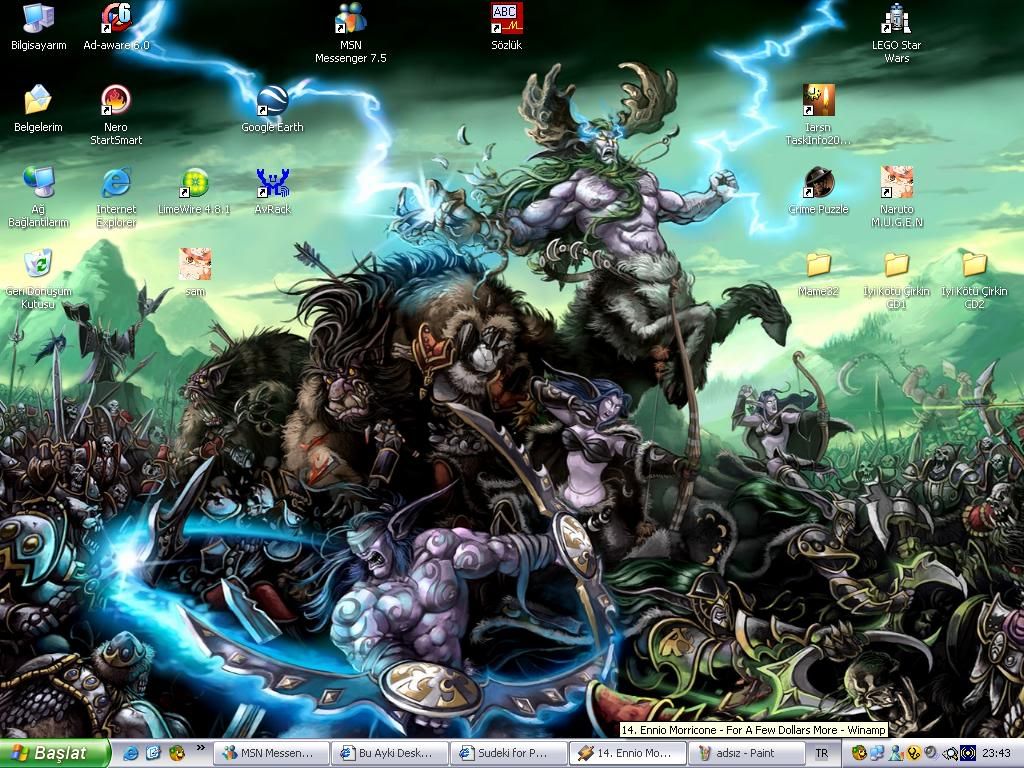
Task: Select the AvRack desktop shortcut
Action: point(272,184)
